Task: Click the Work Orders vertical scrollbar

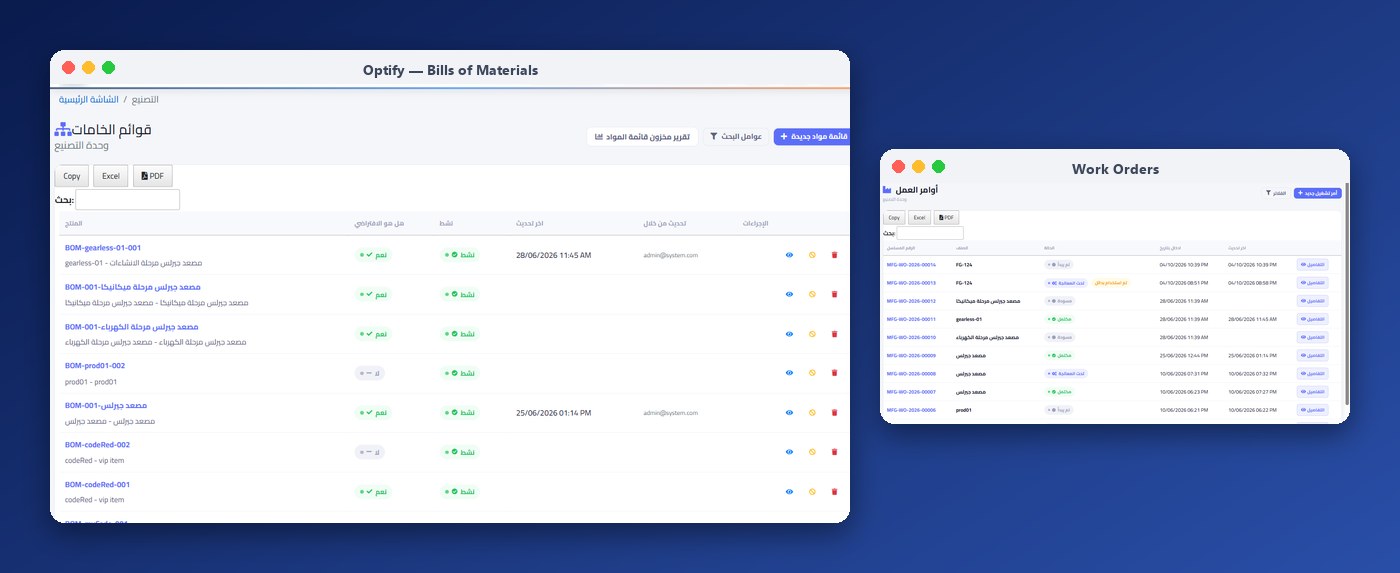Action: [1347, 293]
